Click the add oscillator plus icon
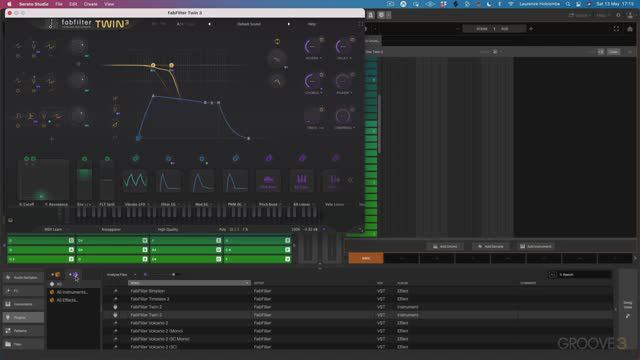This screenshot has width=640, height=360. pos(51,139)
